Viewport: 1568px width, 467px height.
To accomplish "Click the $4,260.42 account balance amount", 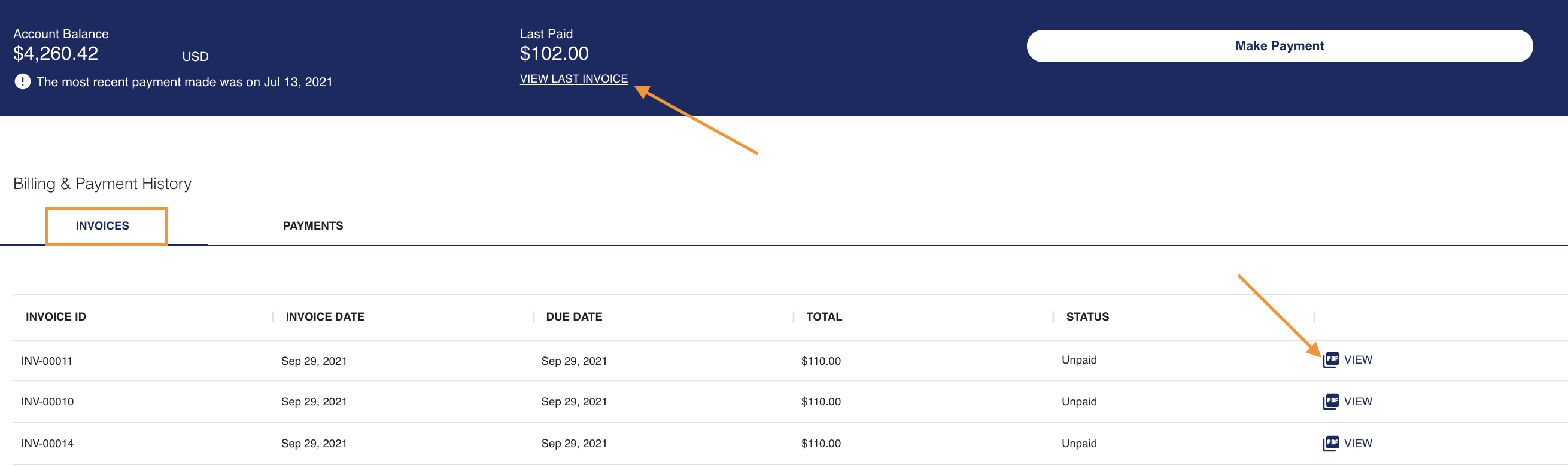I will click(x=56, y=53).
